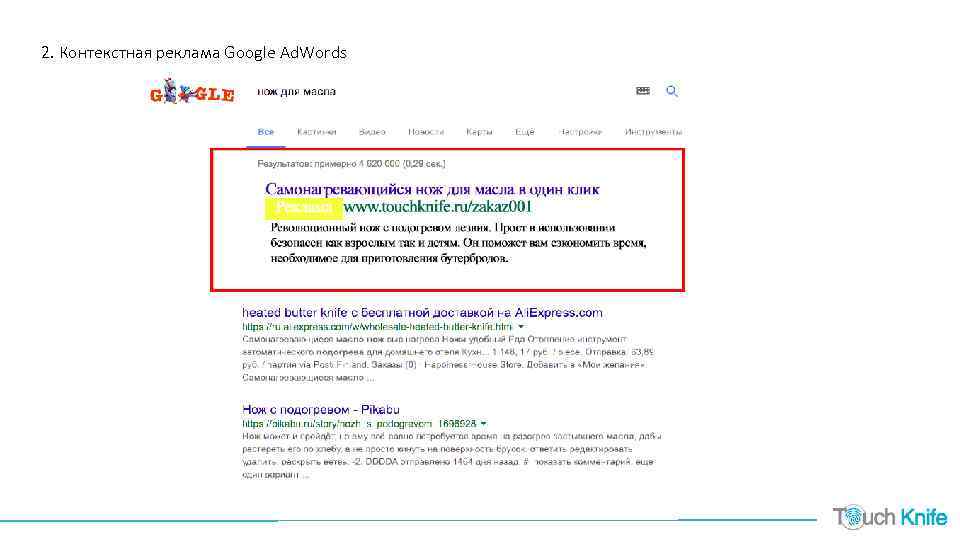Viewport: 960px width, 540px height.
Task: Expand the AliExpress URL dropdown arrow
Action: 521,327
